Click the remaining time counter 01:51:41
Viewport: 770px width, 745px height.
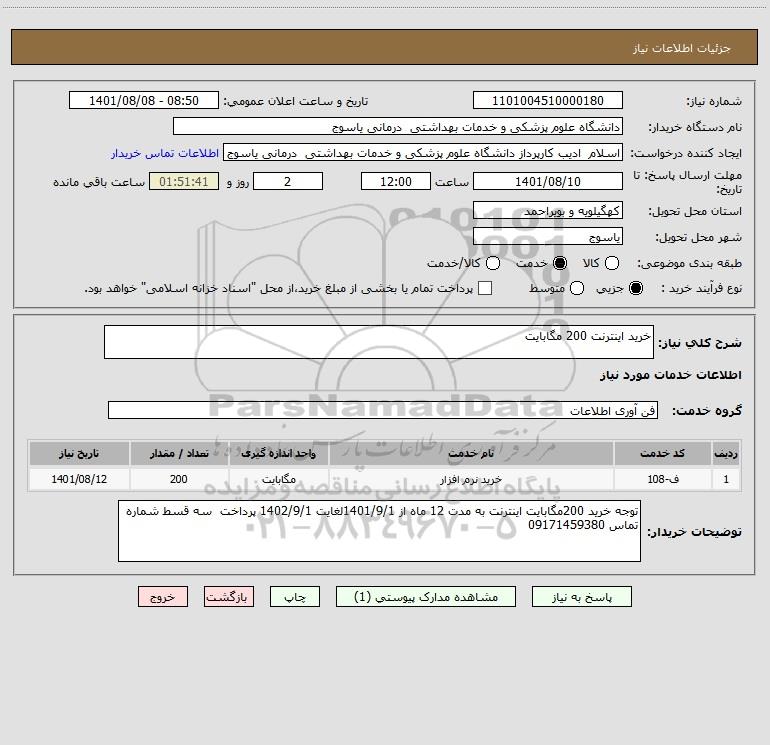pyautogui.click(x=184, y=181)
